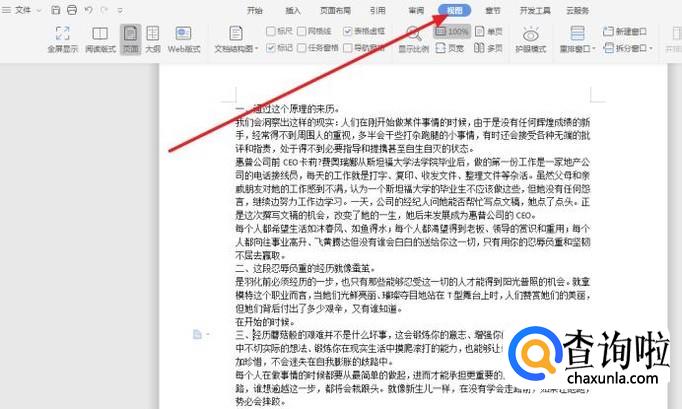Click the 重排窗口 arrange windows icon

pyautogui.click(x=577, y=33)
